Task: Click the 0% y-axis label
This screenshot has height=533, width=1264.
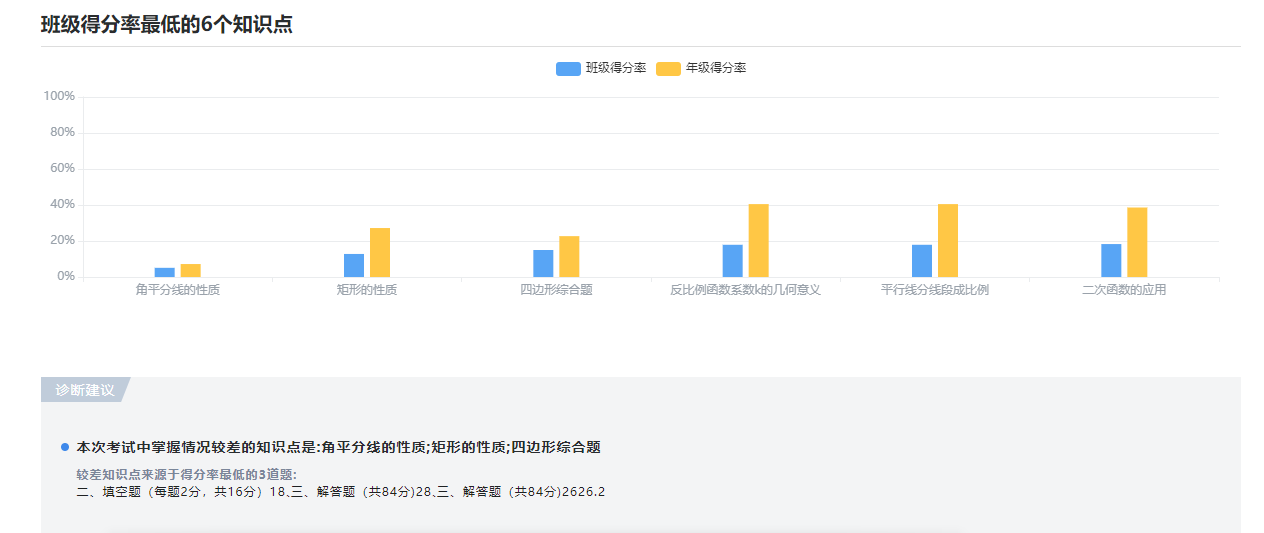Action: coord(66,276)
